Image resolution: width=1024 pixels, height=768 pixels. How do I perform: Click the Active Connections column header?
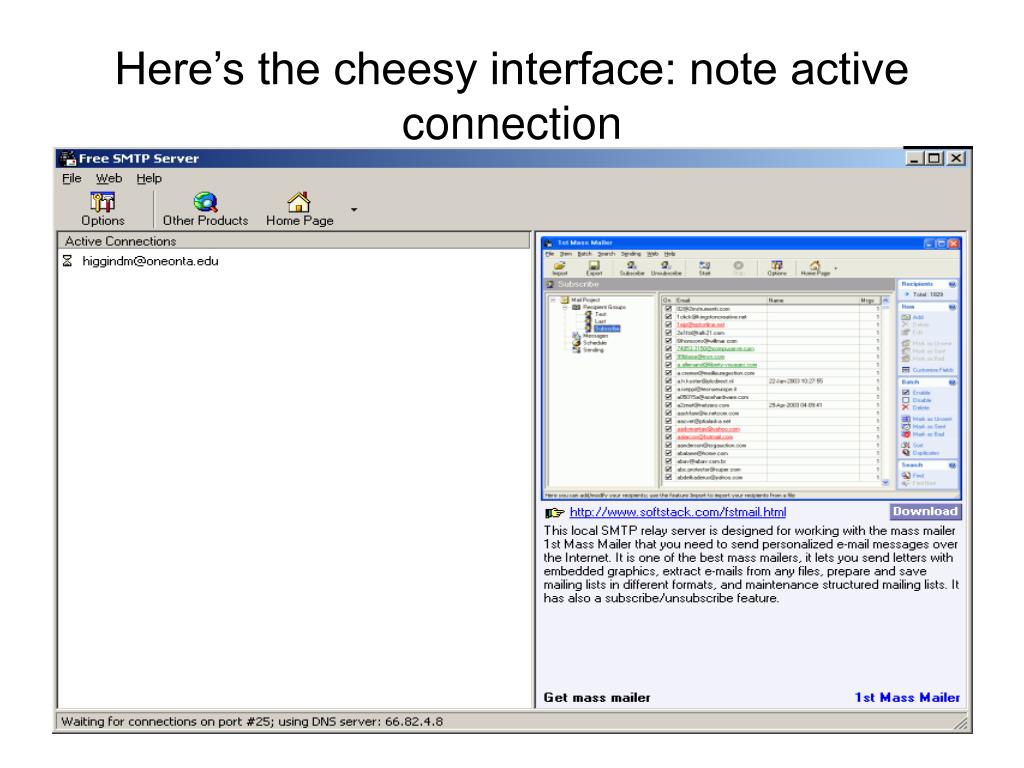[294, 241]
